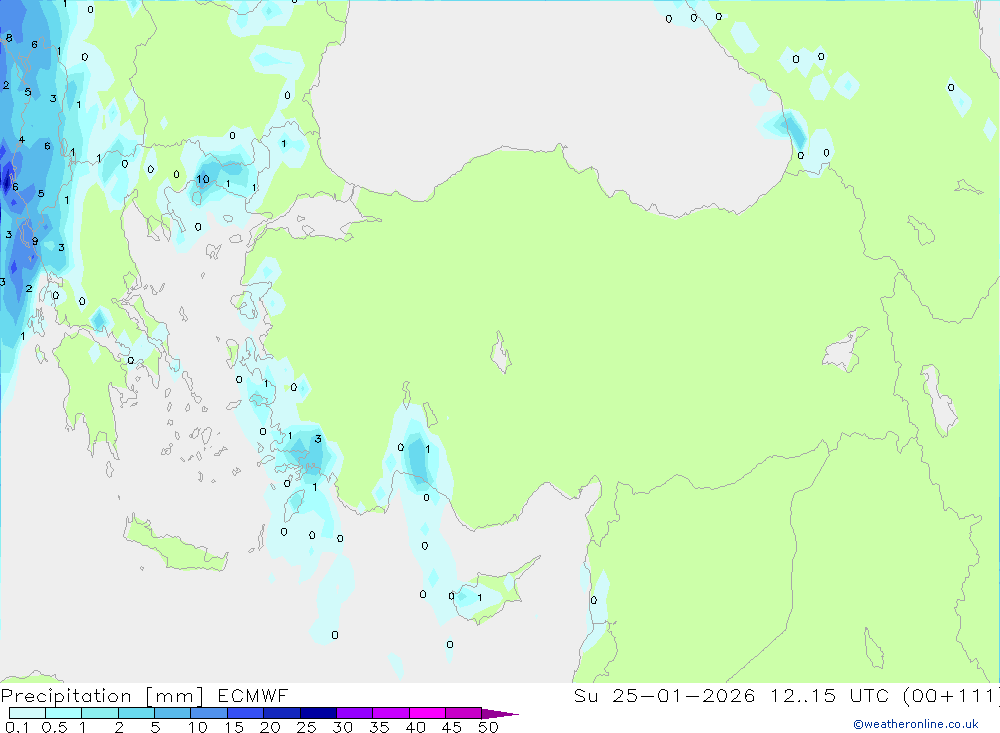Select the swatch between 1 and 2

tap(99, 713)
